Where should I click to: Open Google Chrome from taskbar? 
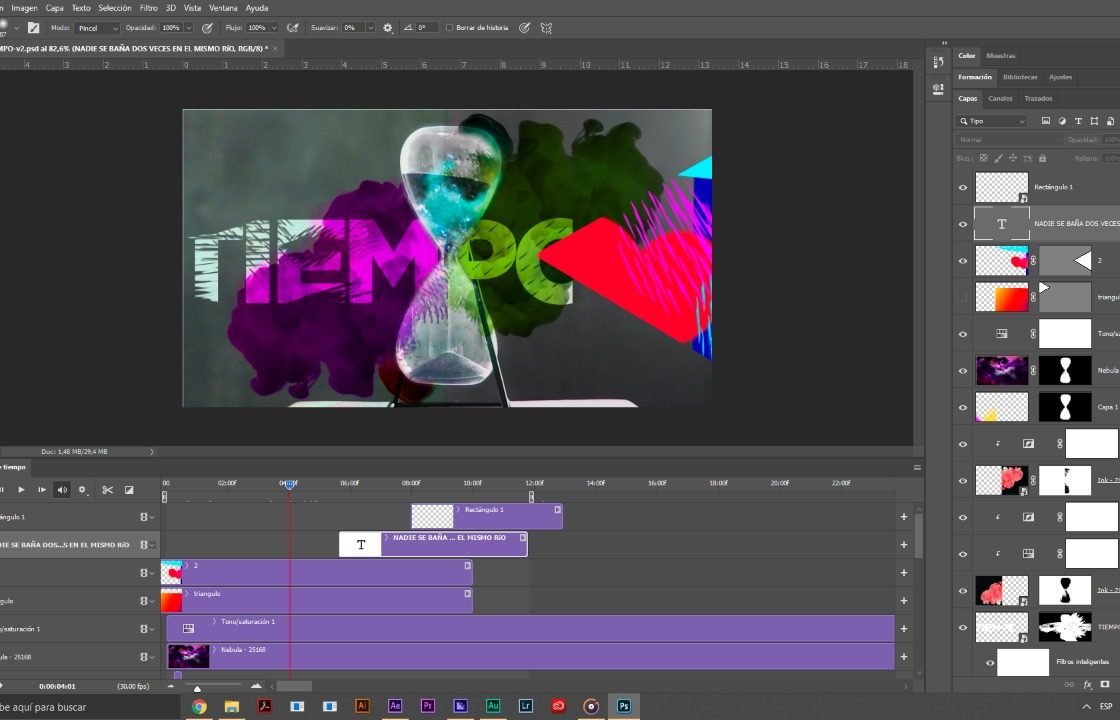(x=199, y=706)
